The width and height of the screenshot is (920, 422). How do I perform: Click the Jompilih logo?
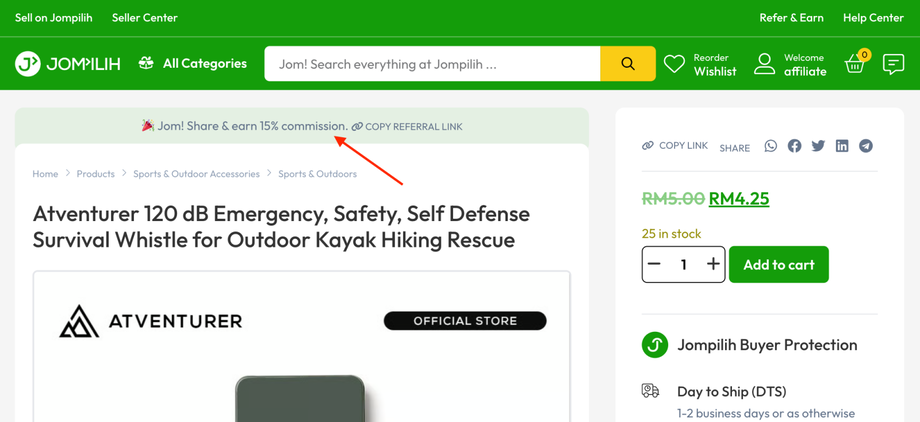pyautogui.click(x=67, y=63)
